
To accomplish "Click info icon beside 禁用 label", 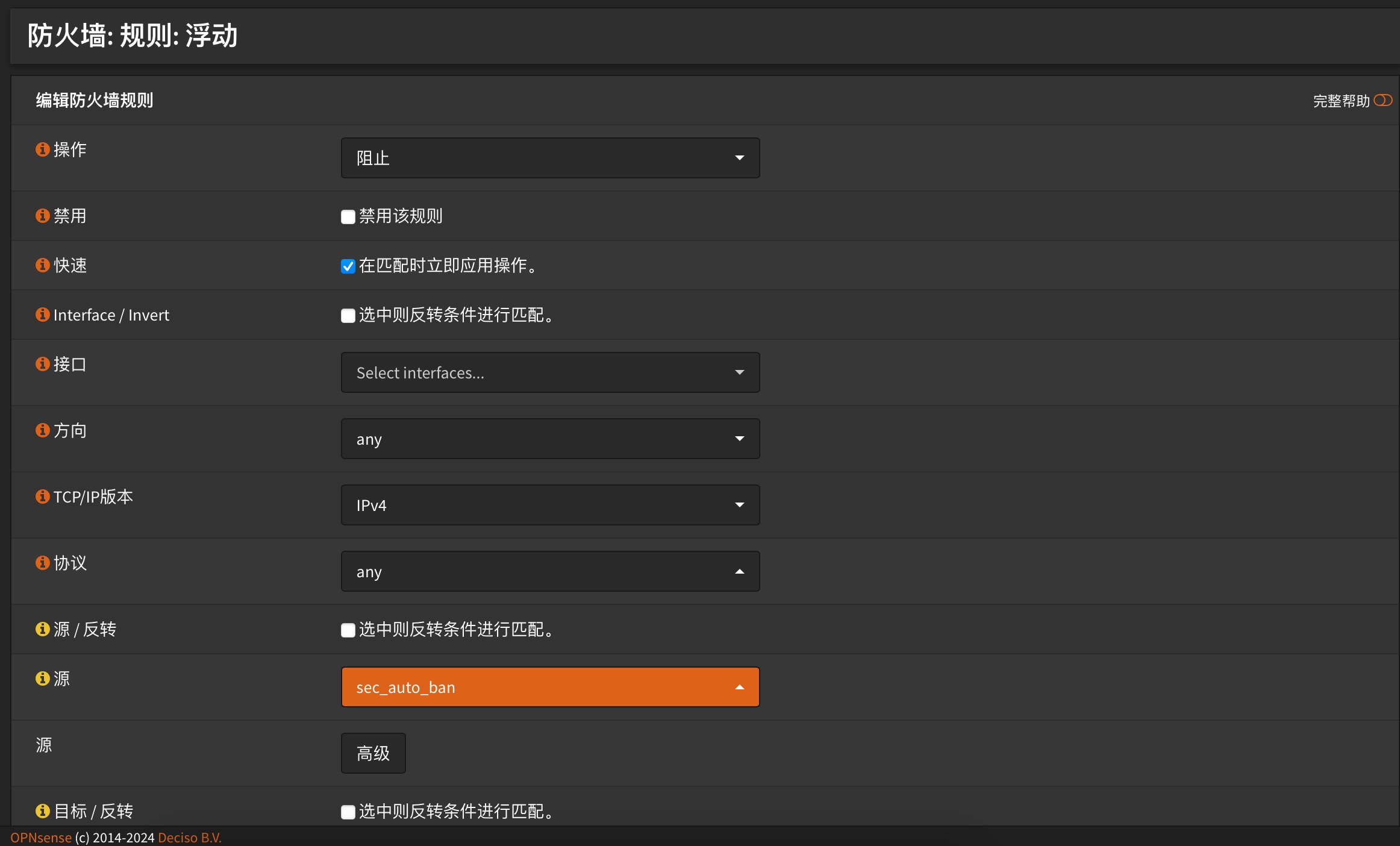I will 42,216.
